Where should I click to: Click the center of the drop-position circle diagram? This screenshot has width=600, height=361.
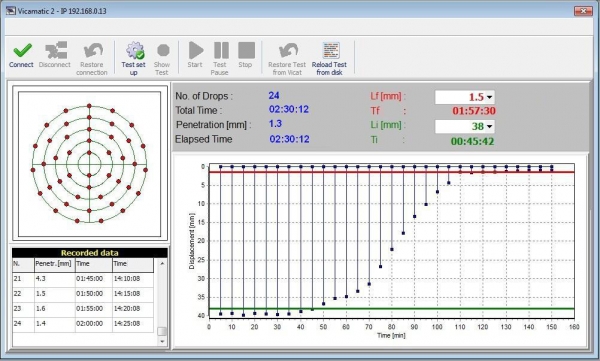pyautogui.click(x=89, y=164)
